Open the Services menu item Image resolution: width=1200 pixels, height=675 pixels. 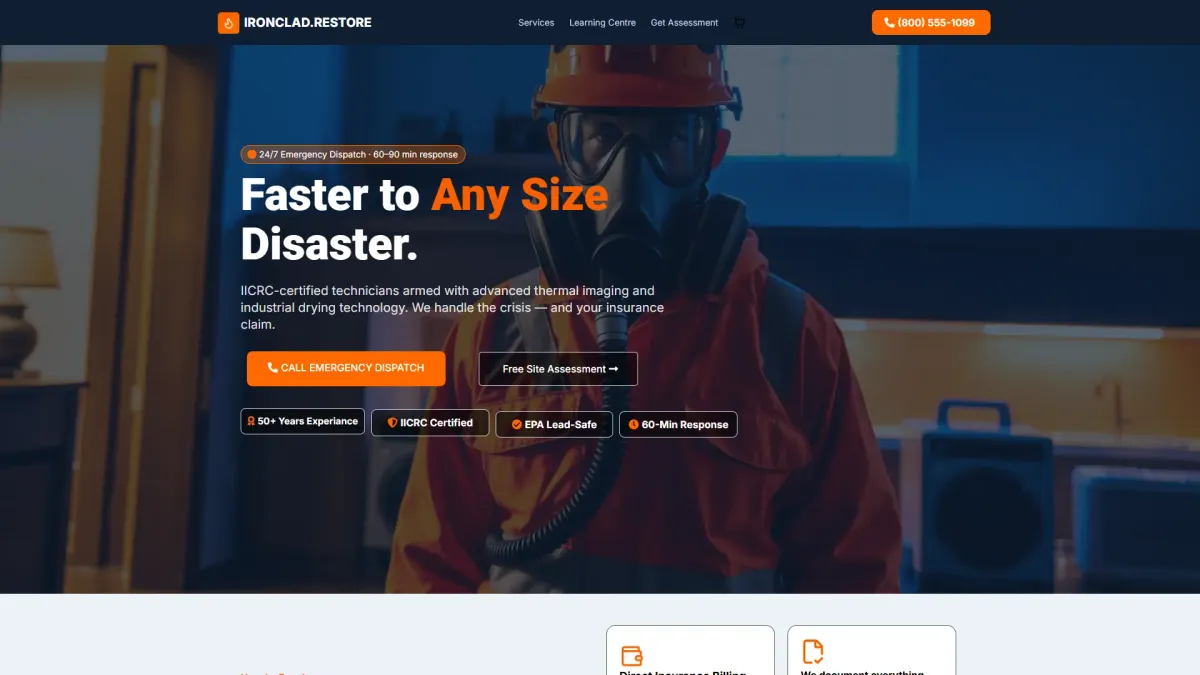click(536, 23)
